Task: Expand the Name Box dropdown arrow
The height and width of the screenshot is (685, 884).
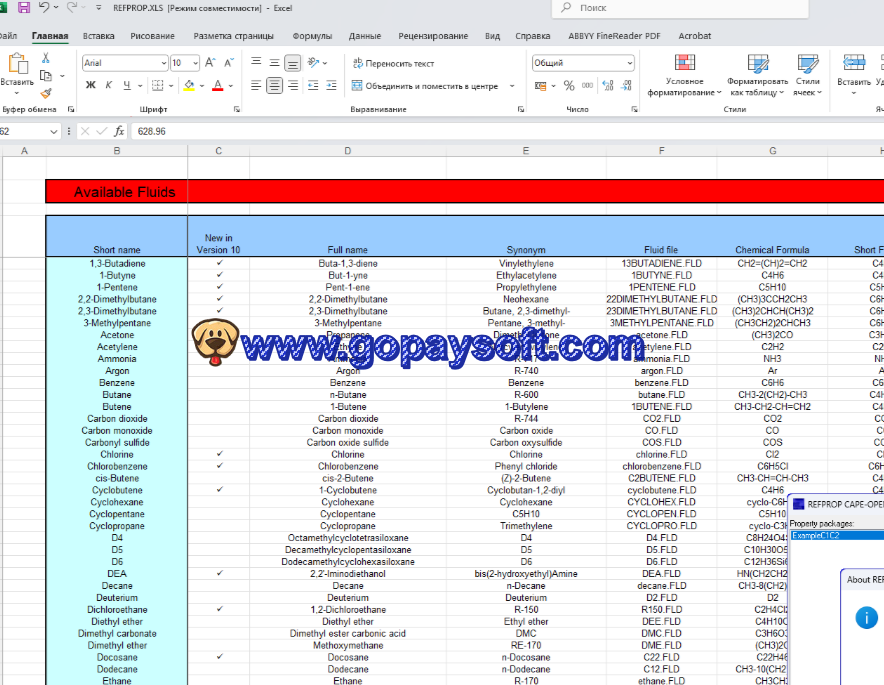Action: coord(54,131)
